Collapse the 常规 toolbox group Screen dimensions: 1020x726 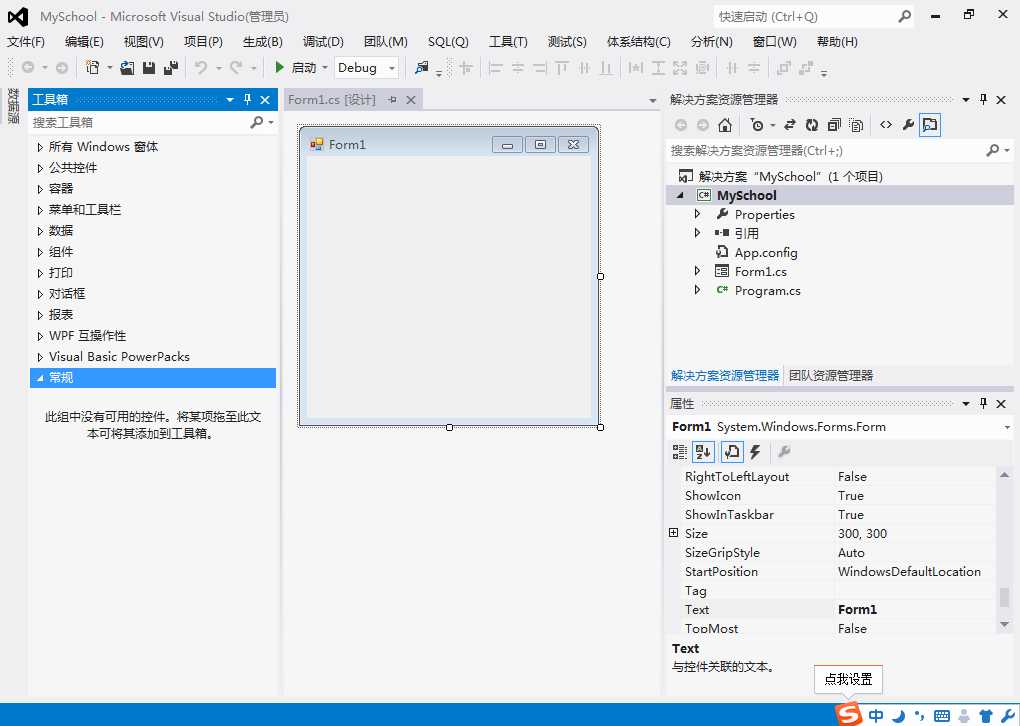[x=40, y=378]
